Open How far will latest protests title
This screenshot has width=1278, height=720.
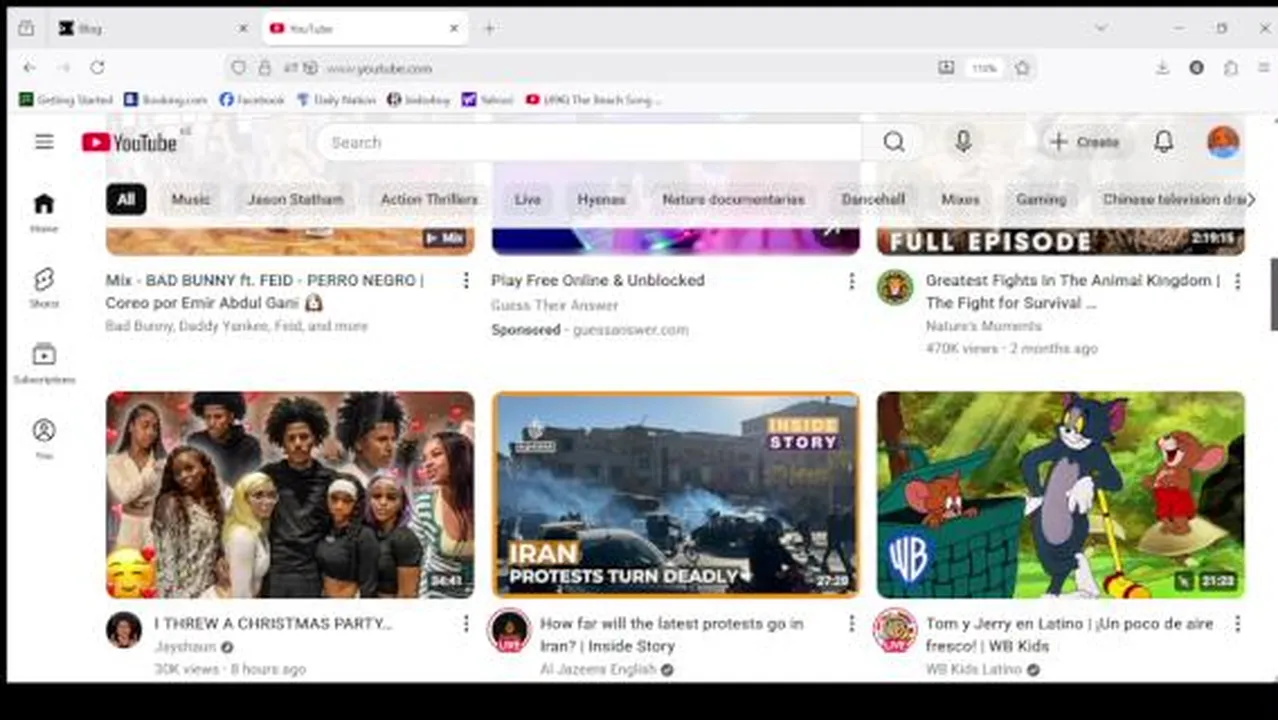pos(672,634)
